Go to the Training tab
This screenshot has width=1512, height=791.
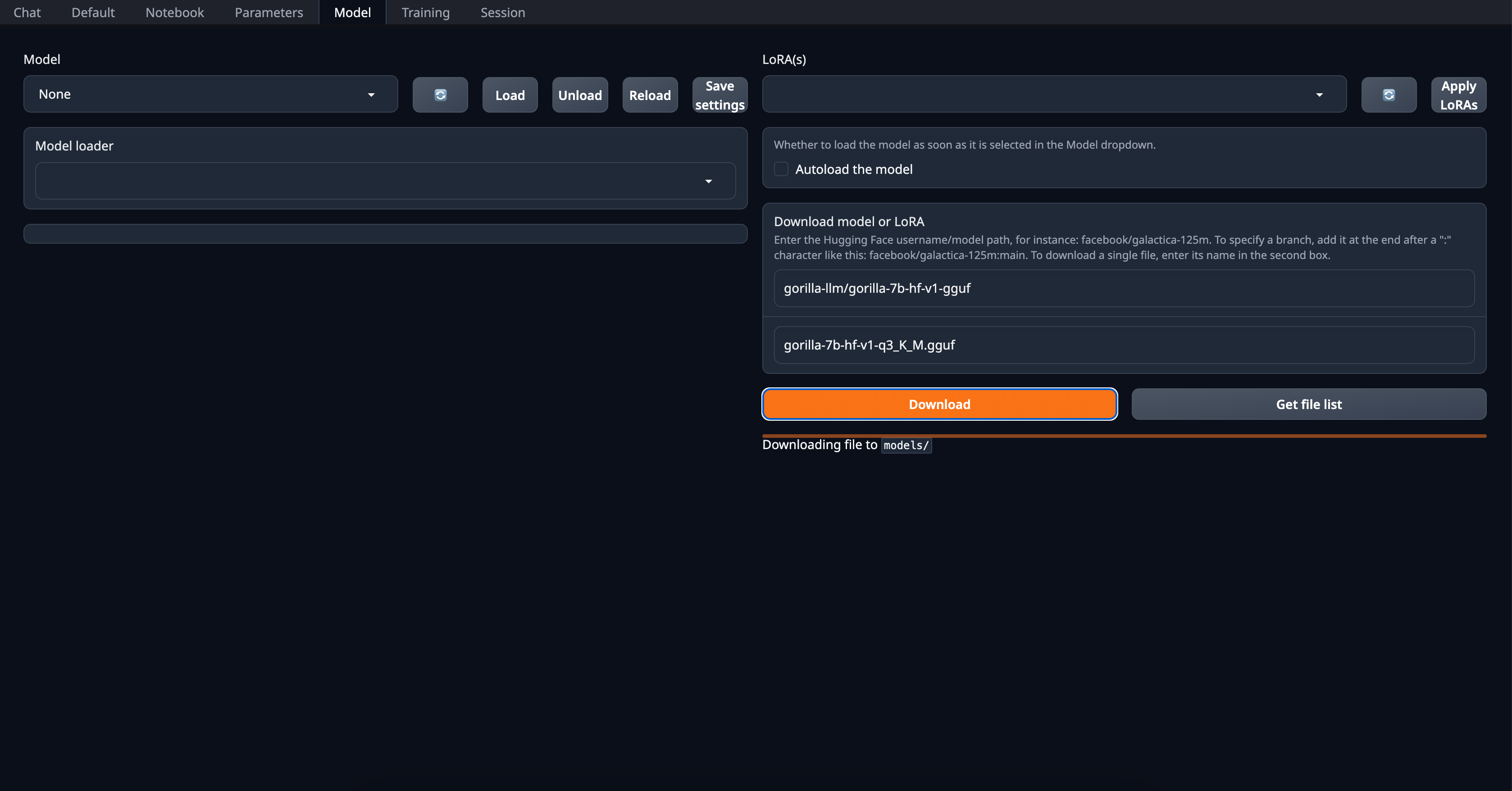point(426,12)
